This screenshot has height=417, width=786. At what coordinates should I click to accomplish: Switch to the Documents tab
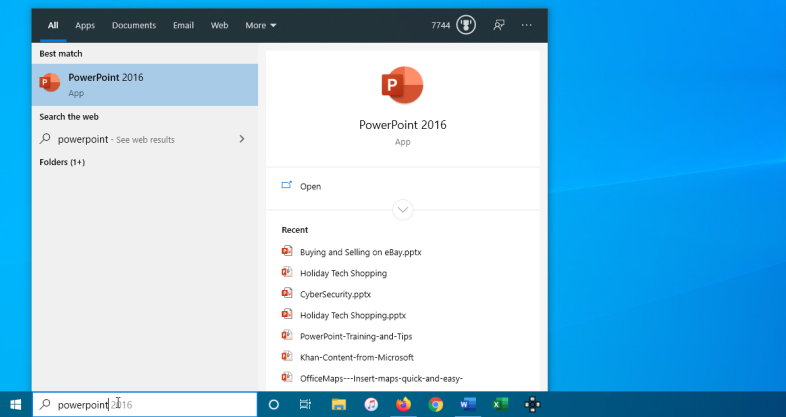coord(134,25)
